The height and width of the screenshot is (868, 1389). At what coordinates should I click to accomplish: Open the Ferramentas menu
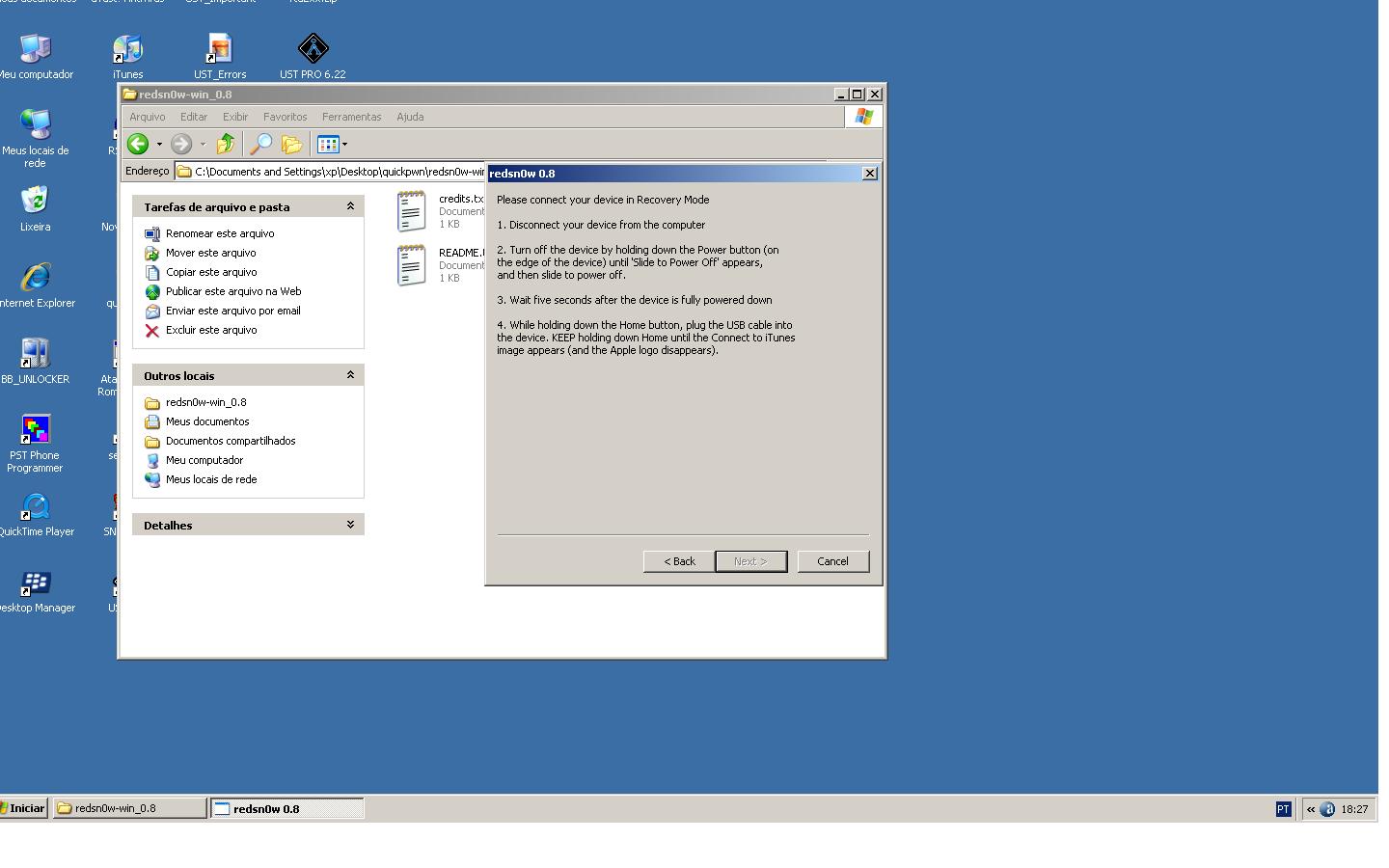pyautogui.click(x=352, y=117)
